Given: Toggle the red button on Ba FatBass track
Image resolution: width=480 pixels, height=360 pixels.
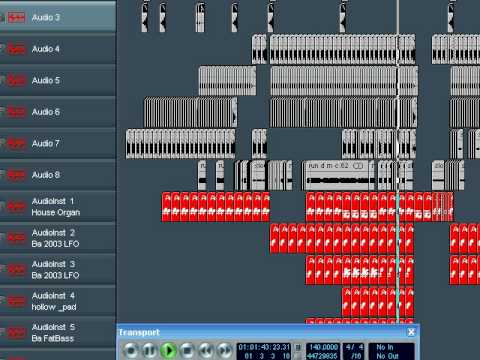Looking at the screenshot, I should [x=16, y=332].
